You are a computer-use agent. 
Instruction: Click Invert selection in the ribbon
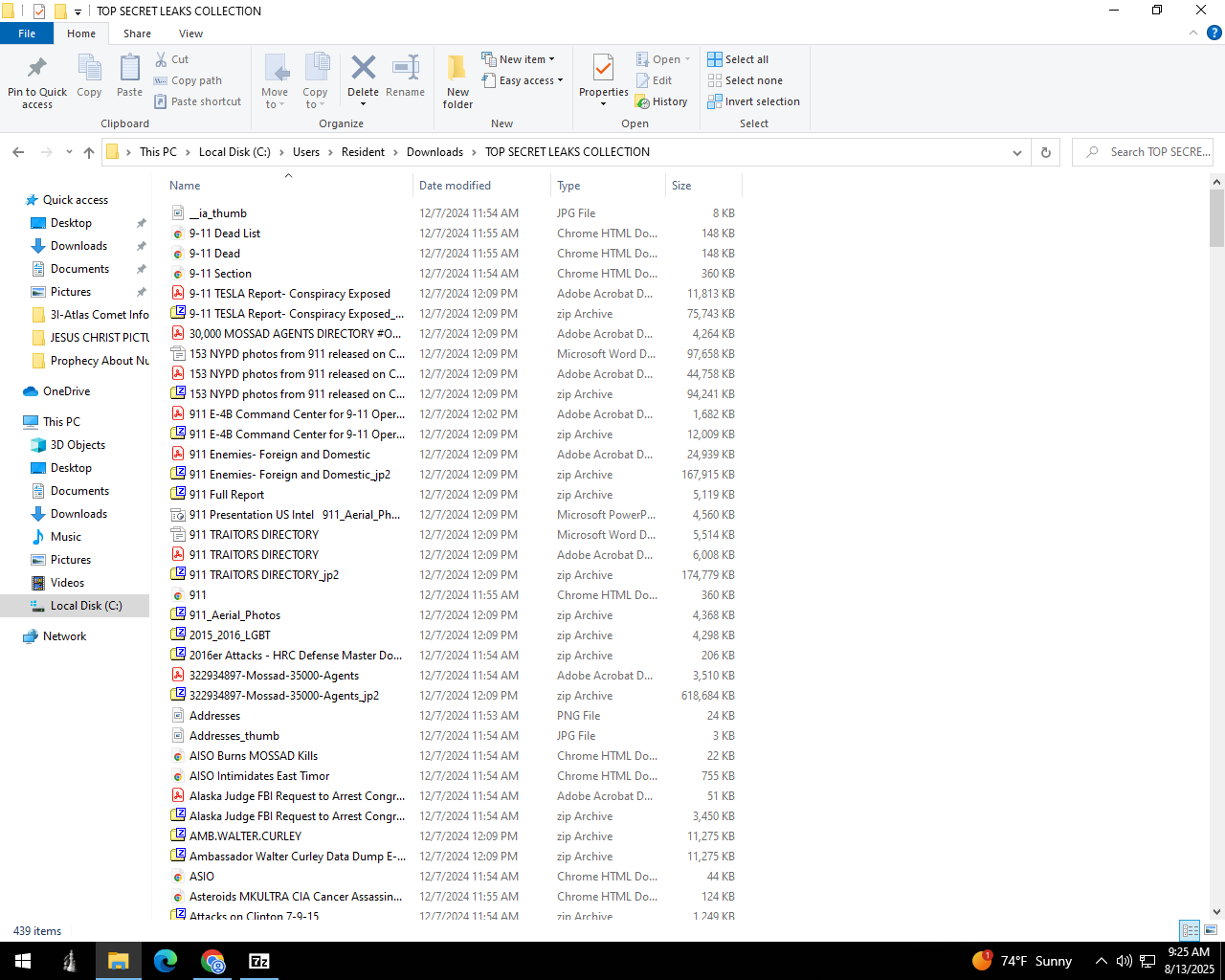tap(754, 101)
